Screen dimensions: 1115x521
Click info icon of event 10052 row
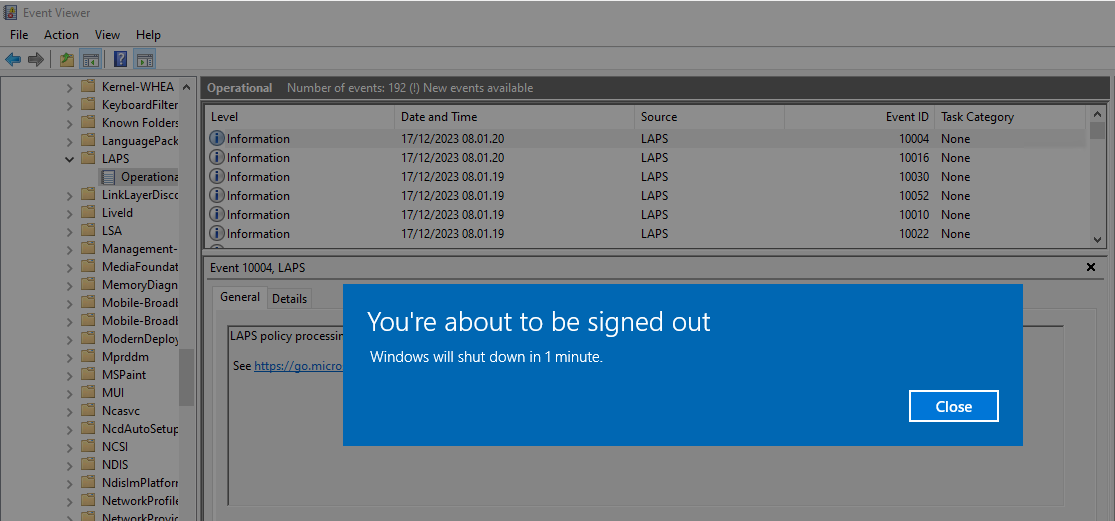(x=217, y=195)
